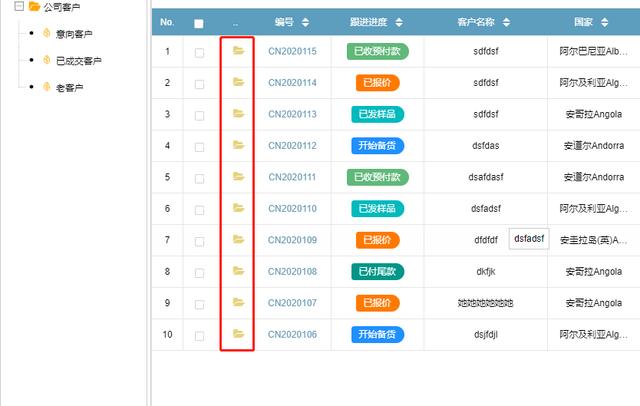
Task: Sort by 客户名称 column arrows
Action: click(x=506, y=22)
